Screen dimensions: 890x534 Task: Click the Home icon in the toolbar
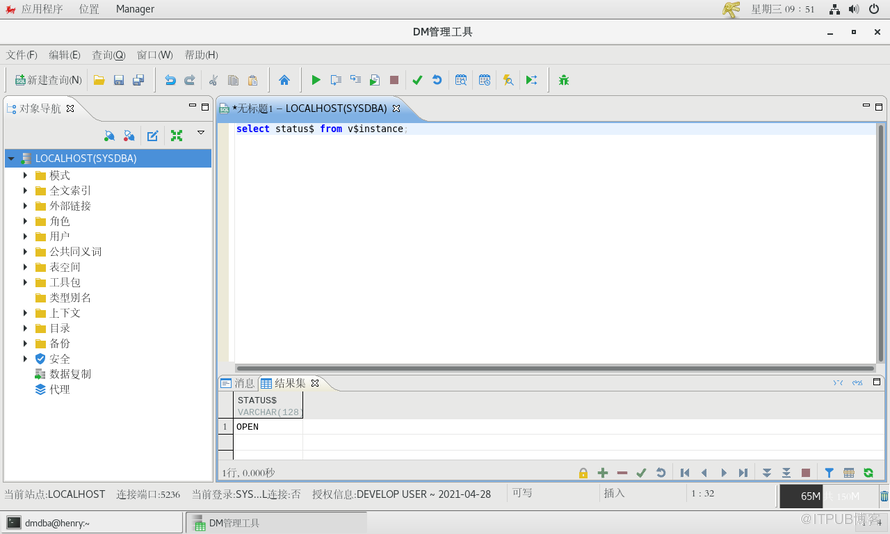284,80
